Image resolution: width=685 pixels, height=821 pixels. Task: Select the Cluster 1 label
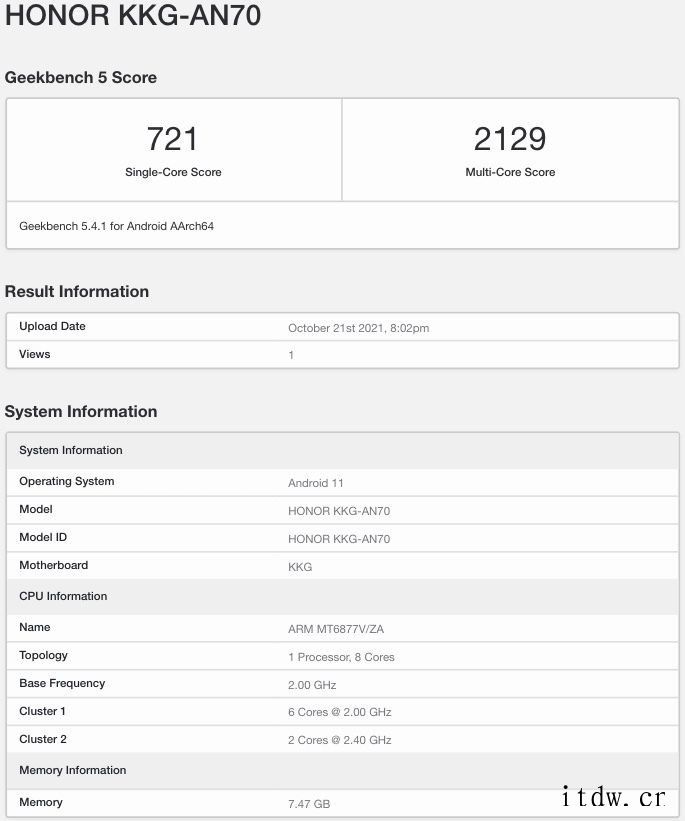42,711
